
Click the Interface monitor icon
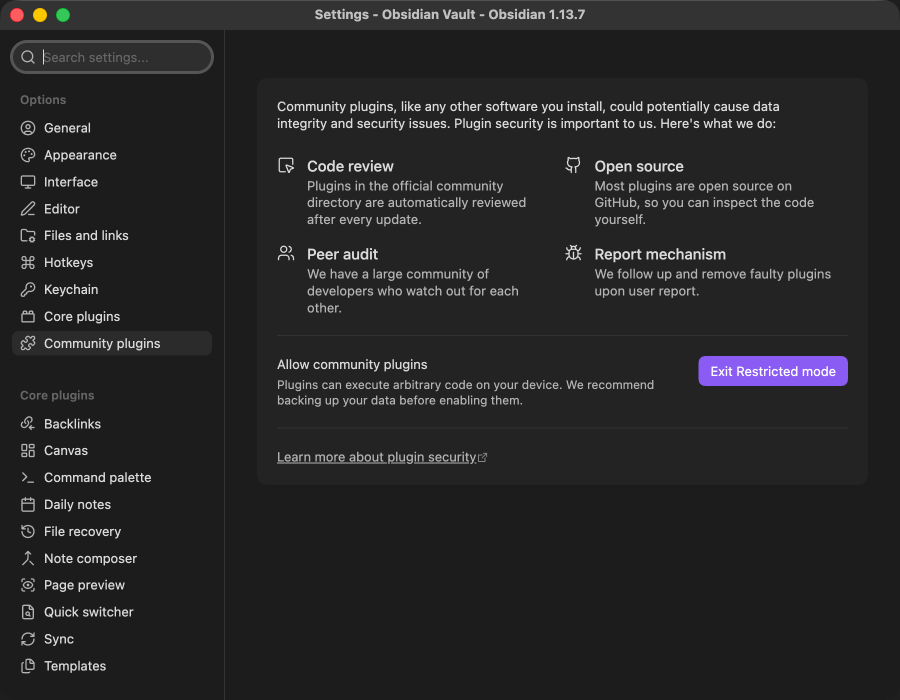(x=28, y=182)
